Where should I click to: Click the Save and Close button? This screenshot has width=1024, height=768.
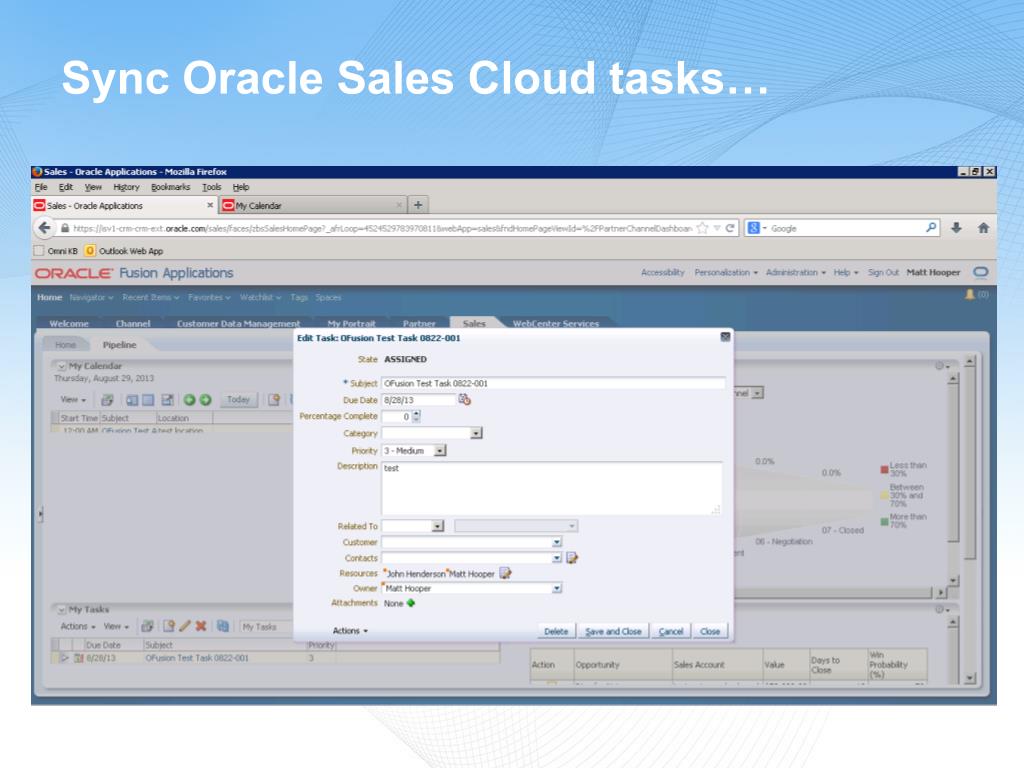click(613, 632)
